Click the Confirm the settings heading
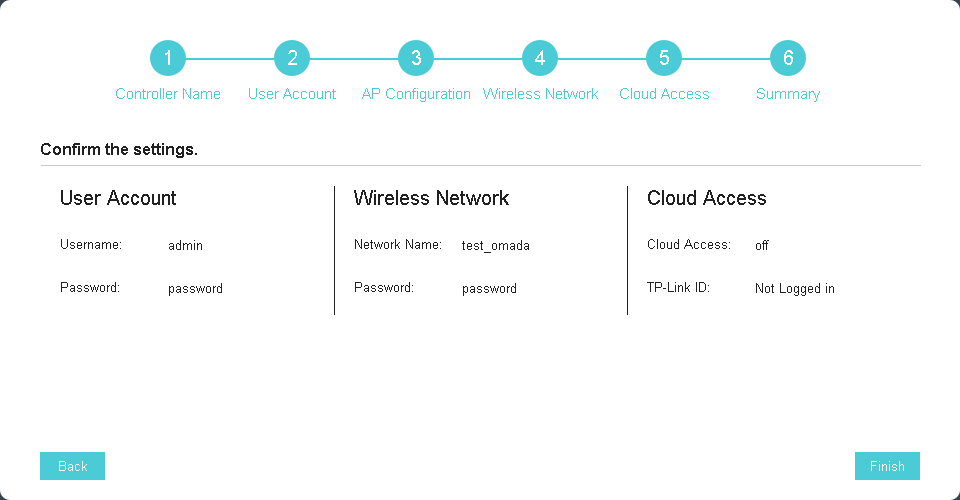The image size is (960, 500). tap(119, 150)
